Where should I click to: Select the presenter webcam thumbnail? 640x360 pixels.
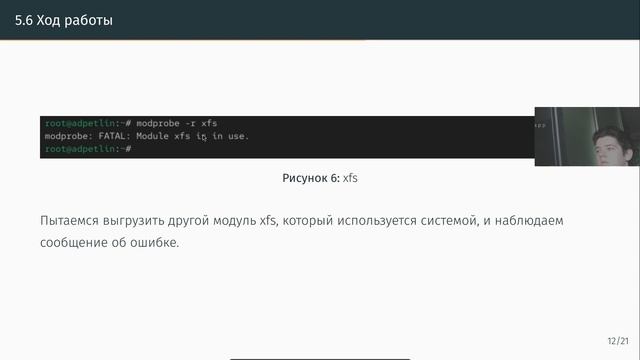coord(587,136)
